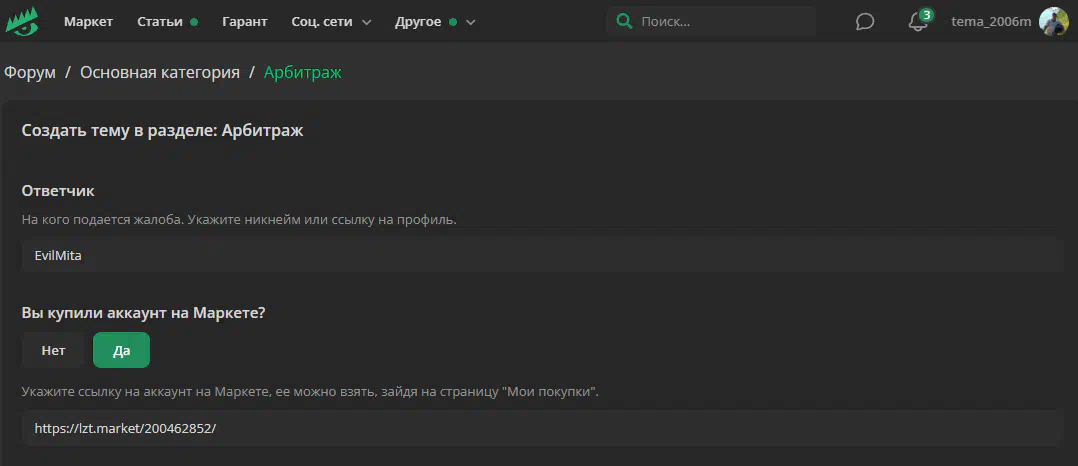Open the Гарант menu item

245,22
